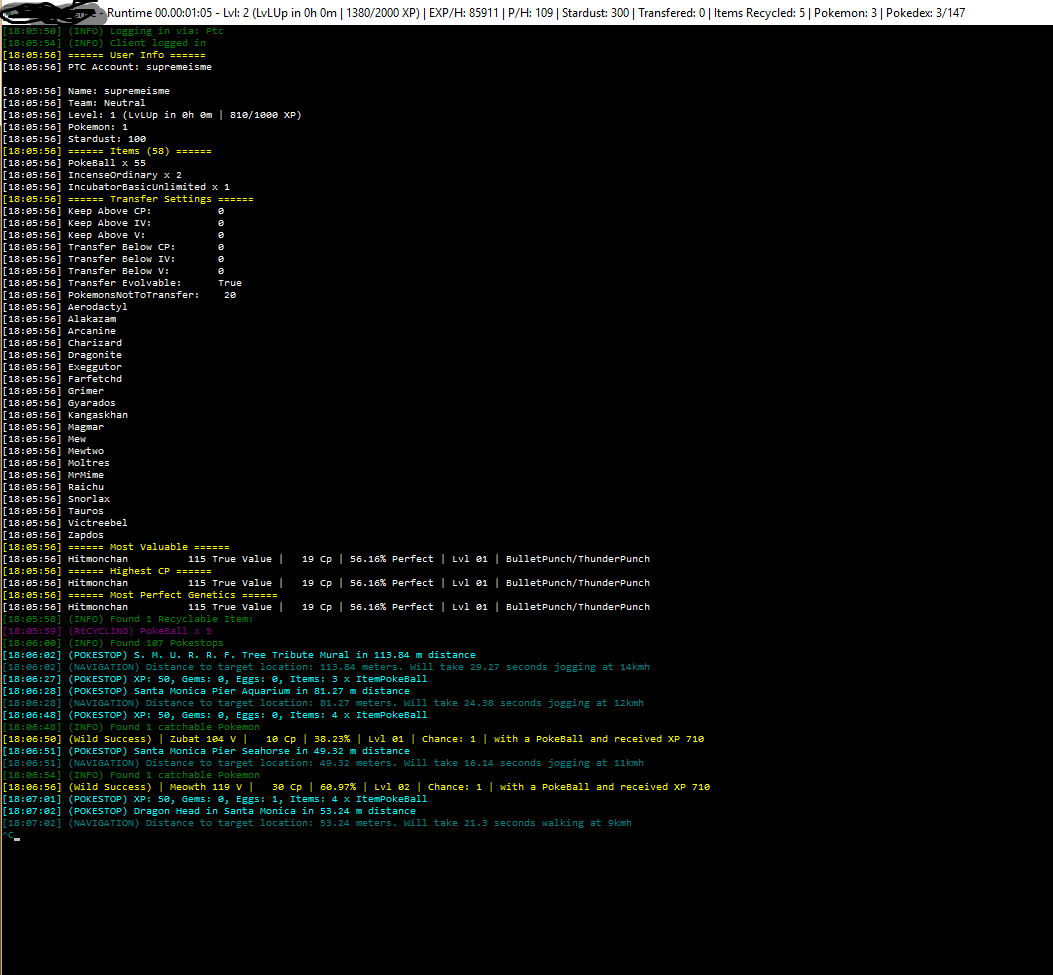Screen dimensions: 1053x975
Task: Click the PokemonsNotToTransfer: 20 line
Action: point(151,295)
